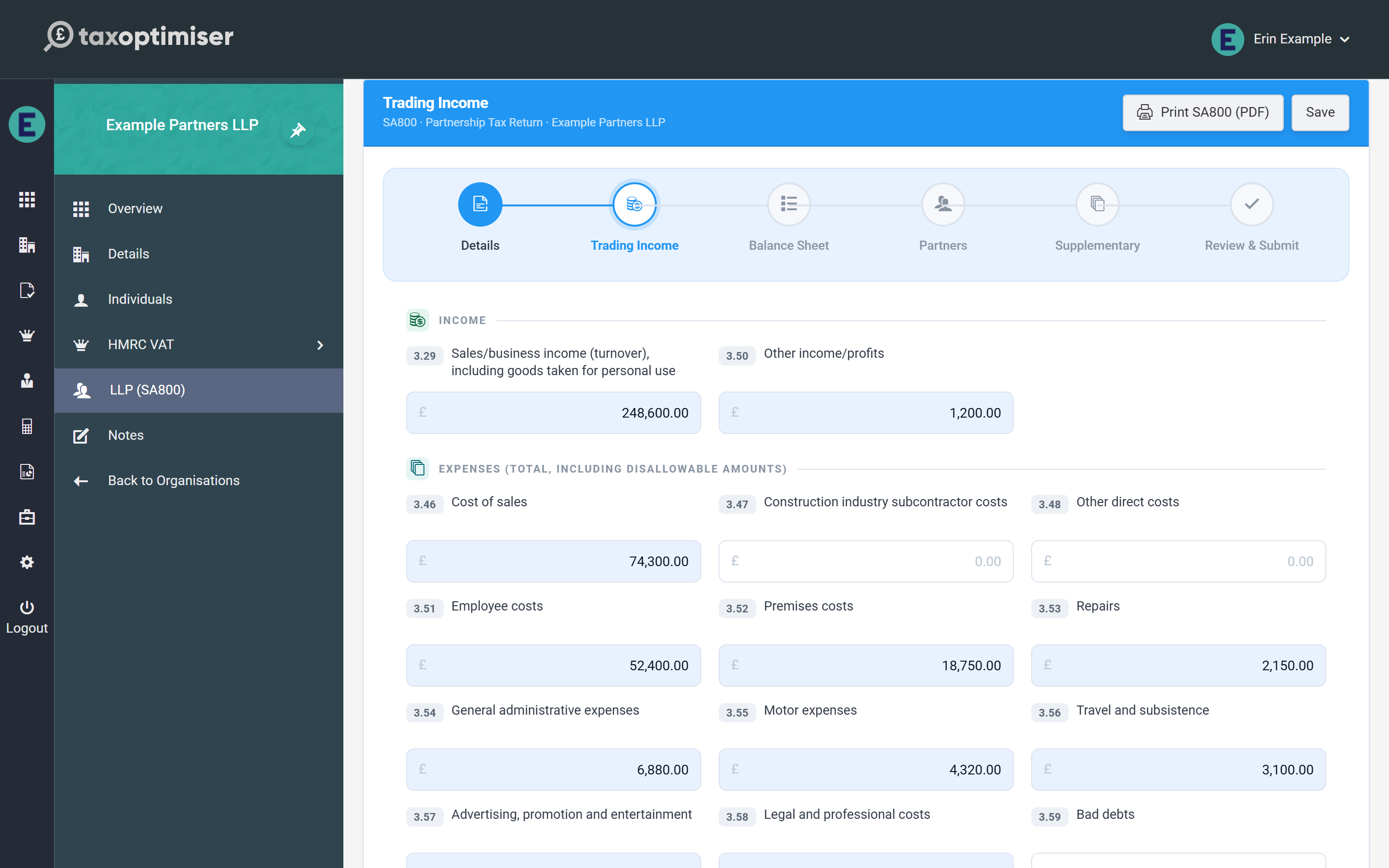This screenshot has width=1389, height=868.
Task: Click the Review & Submit step label
Action: [x=1252, y=246]
